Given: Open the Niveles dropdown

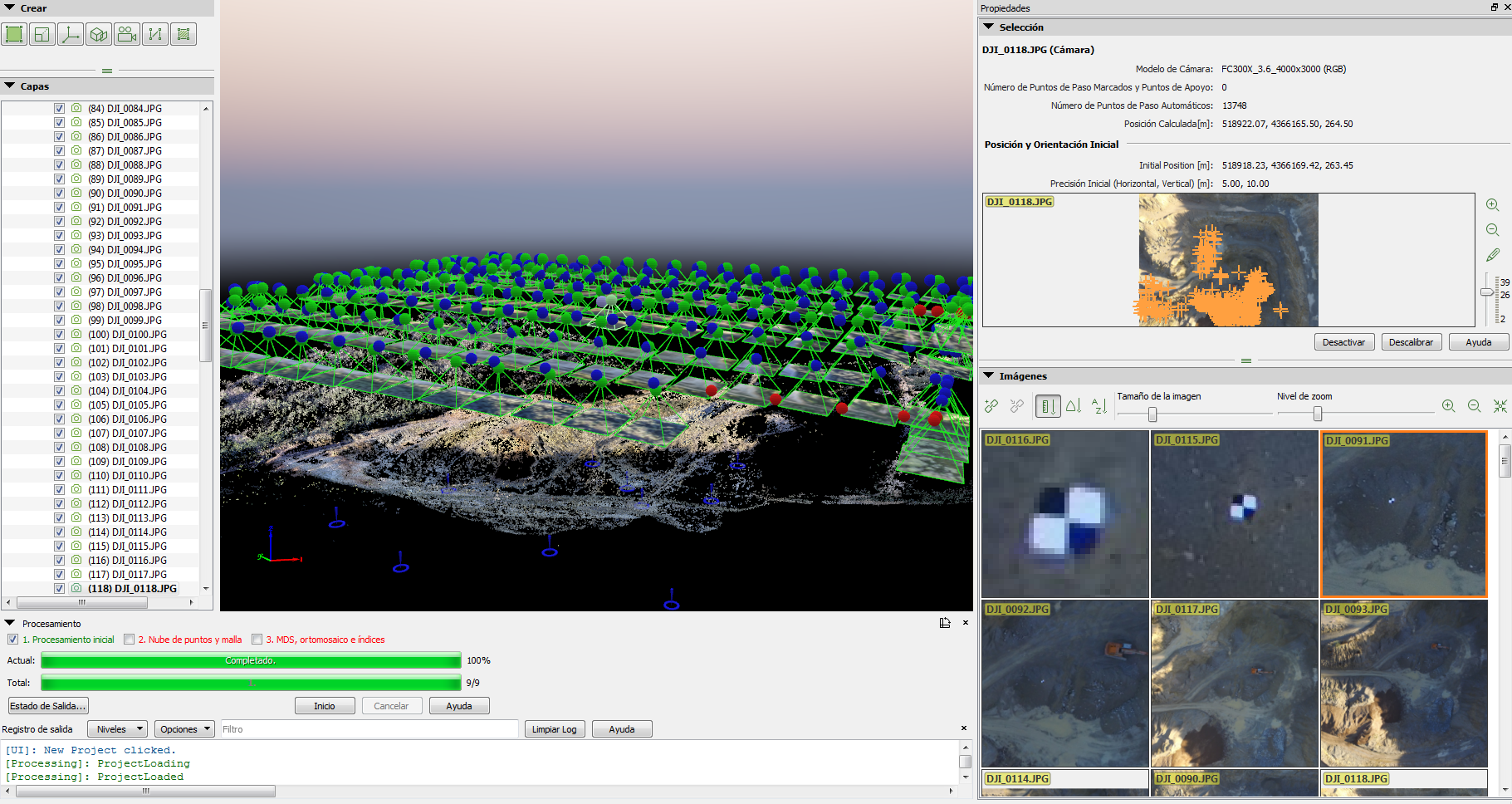Looking at the screenshot, I should pos(119,729).
